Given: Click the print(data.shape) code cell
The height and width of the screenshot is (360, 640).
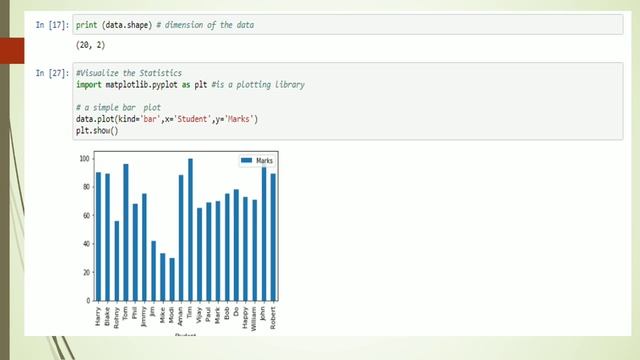Looking at the screenshot, I should coord(348,24).
